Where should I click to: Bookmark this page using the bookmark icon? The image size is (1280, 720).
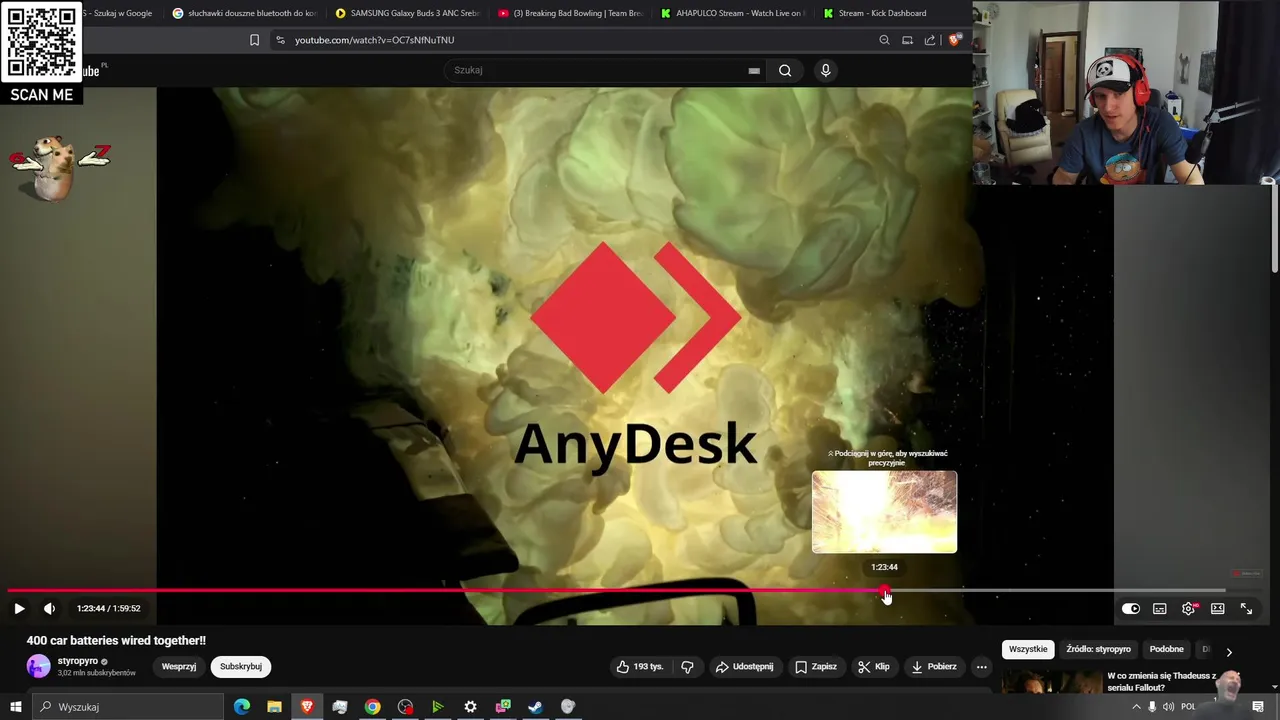pyautogui.click(x=254, y=40)
